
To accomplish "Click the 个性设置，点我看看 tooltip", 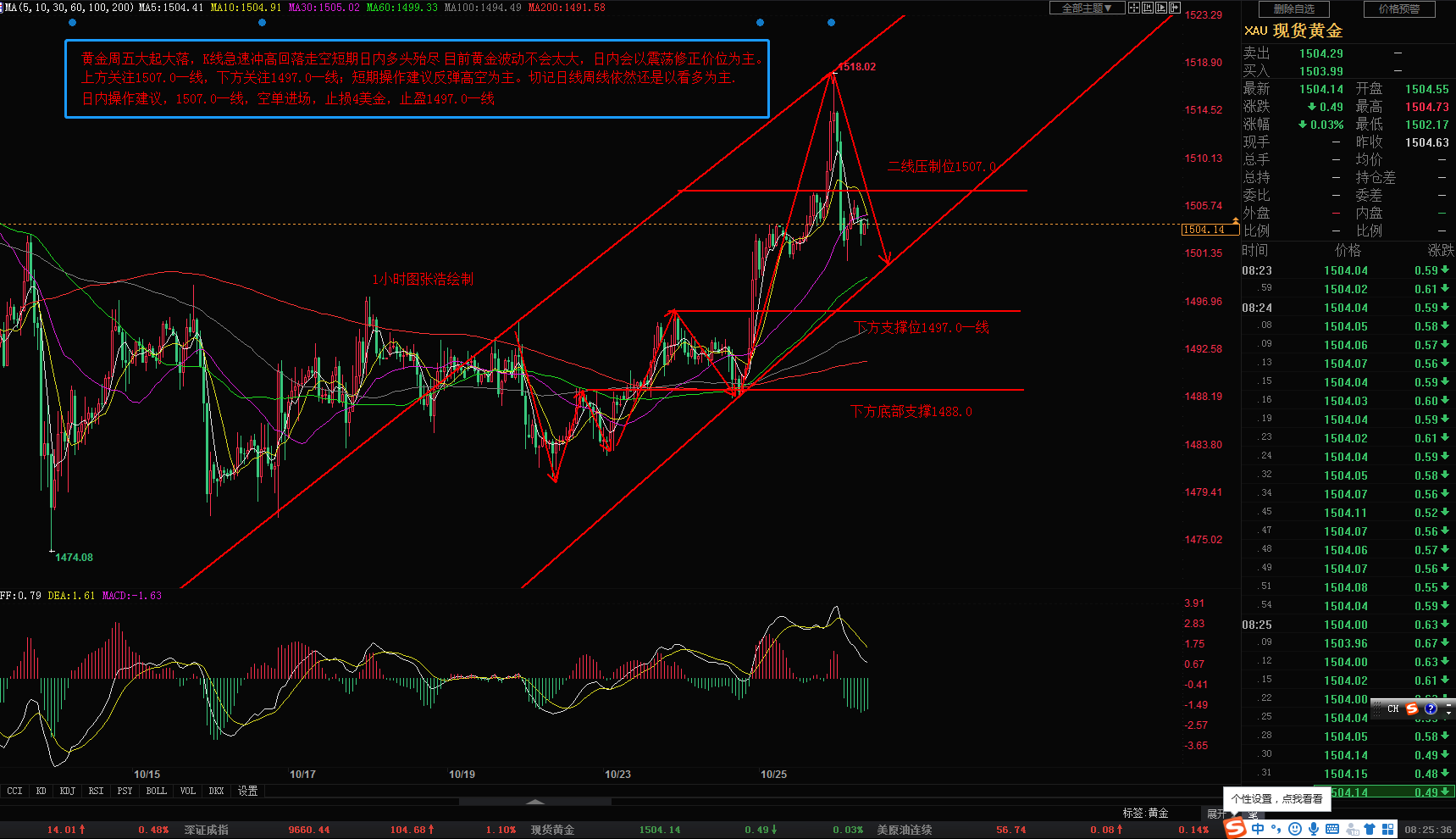I will (1276, 798).
